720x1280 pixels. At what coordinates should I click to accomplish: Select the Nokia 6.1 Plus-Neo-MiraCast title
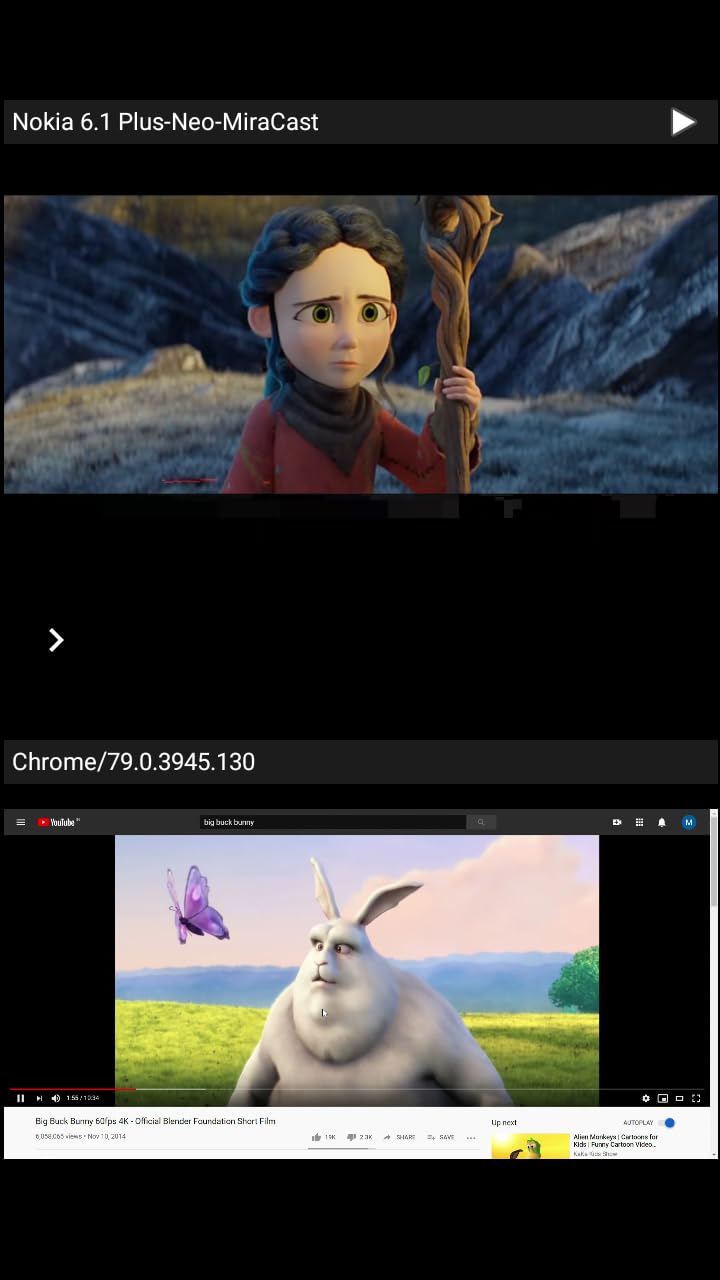coord(165,122)
